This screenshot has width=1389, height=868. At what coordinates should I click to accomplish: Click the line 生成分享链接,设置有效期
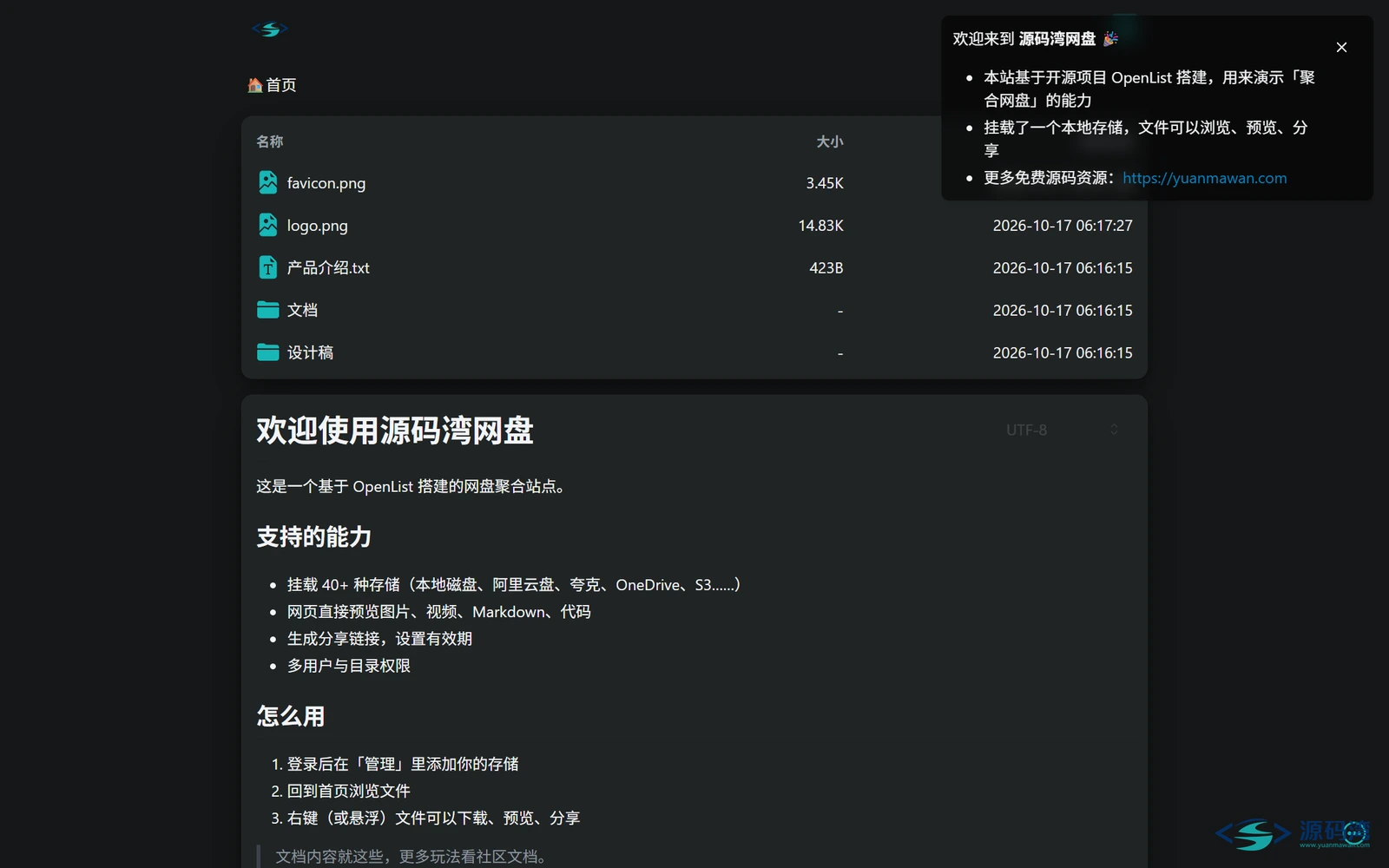coord(380,639)
